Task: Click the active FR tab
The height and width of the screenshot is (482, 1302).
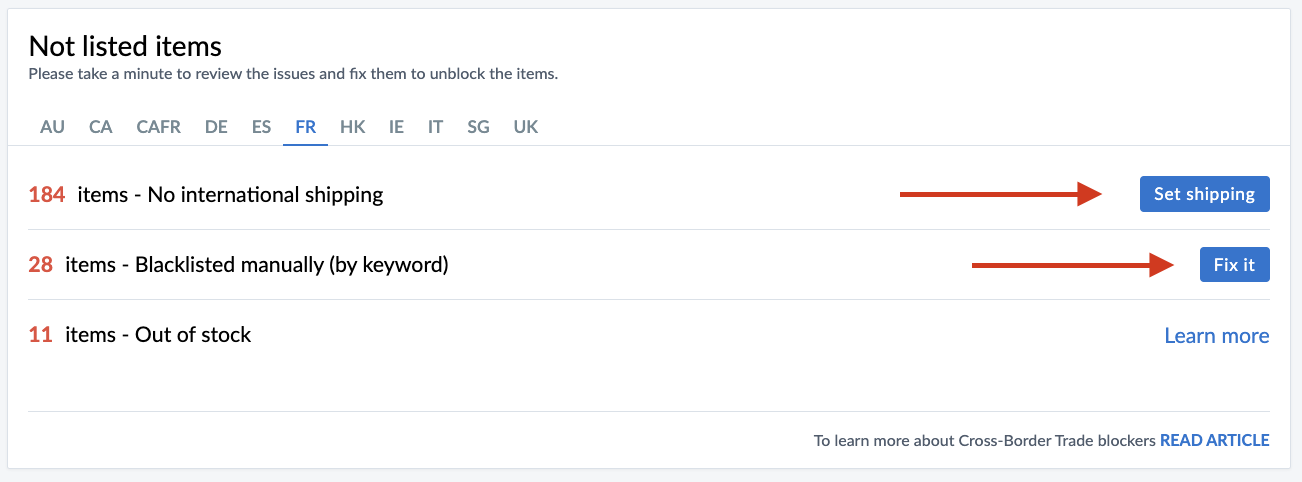Action: coord(305,127)
